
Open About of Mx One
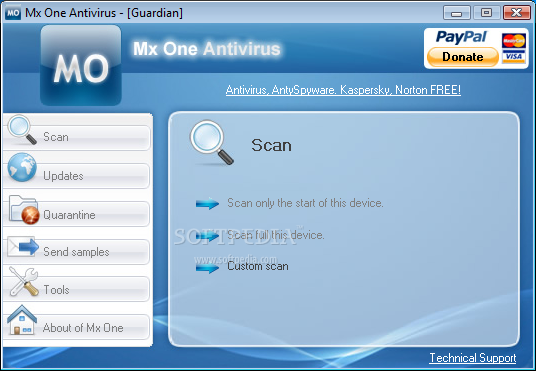coord(77,327)
